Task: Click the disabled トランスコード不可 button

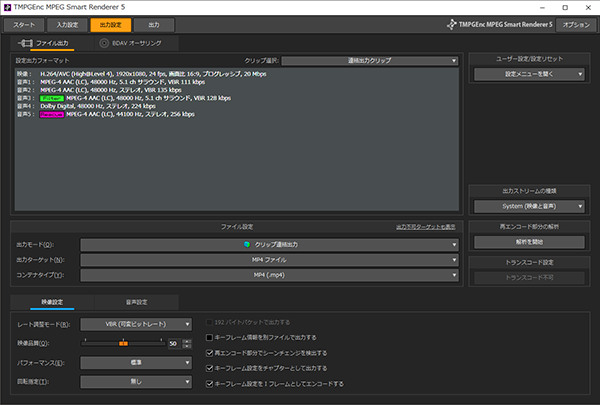Action: pos(529,278)
